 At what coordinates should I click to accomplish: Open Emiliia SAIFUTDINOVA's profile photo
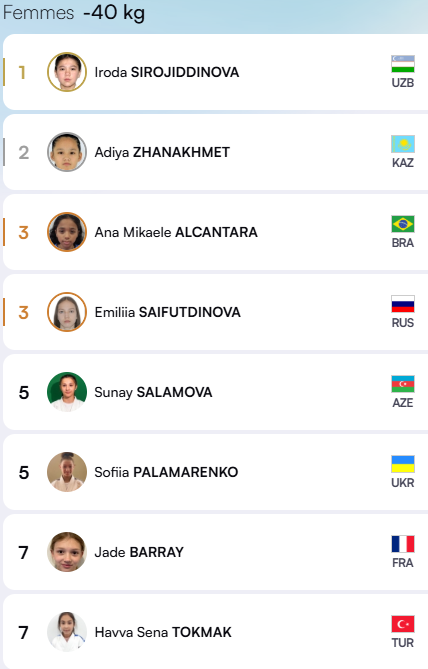[x=67, y=312]
